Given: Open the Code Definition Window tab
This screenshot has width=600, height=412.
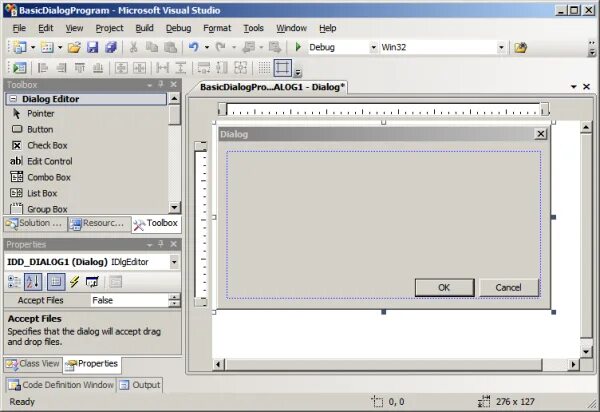Looking at the screenshot, I should tap(62, 385).
